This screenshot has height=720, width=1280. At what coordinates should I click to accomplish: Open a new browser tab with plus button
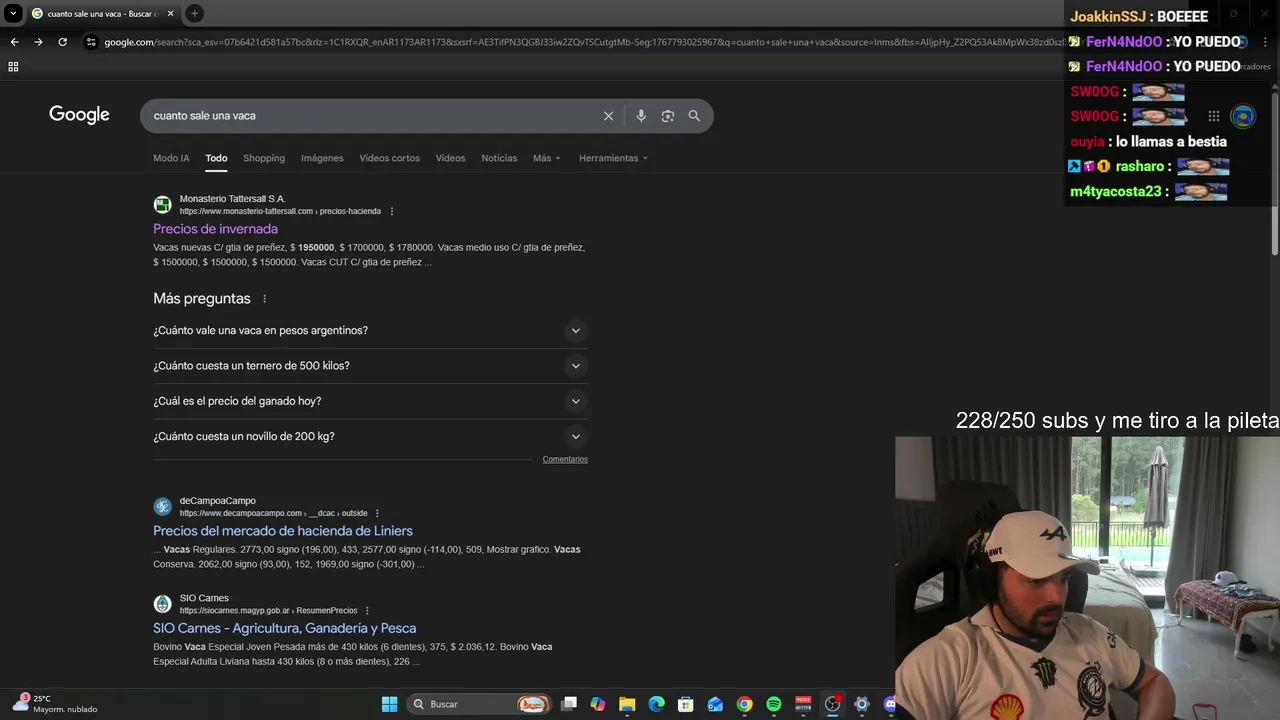(194, 13)
